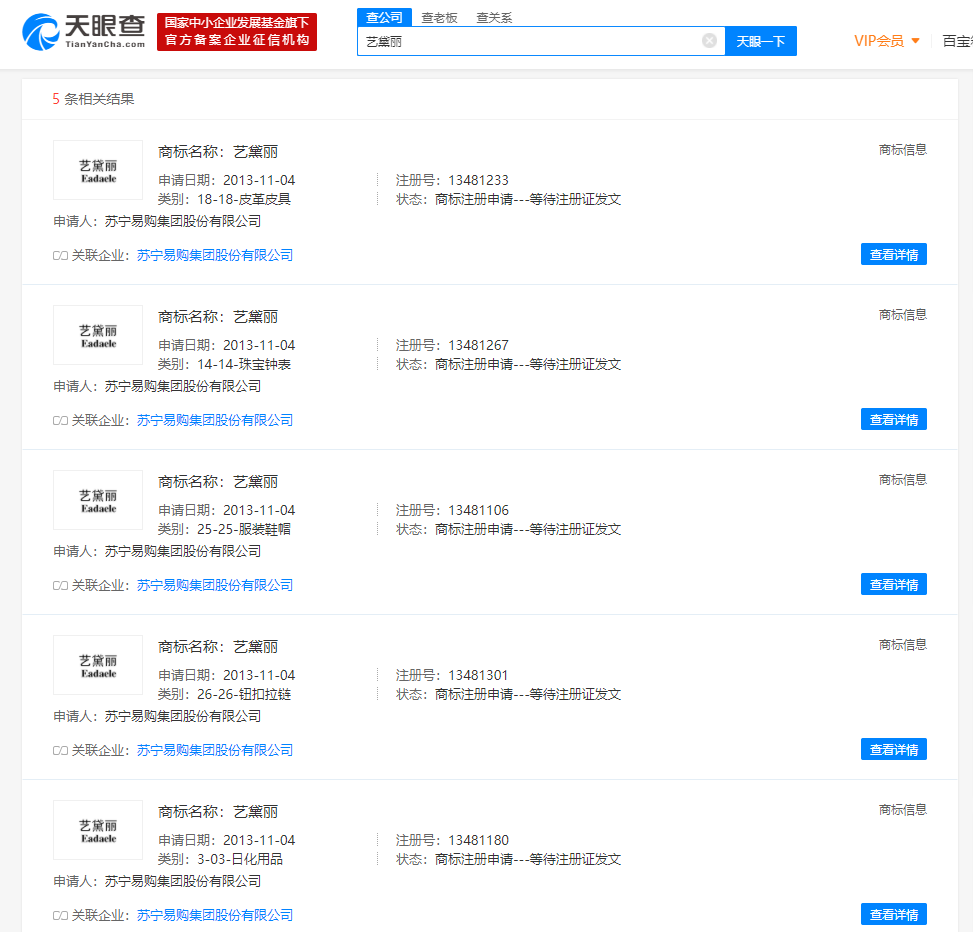Click the 申请日期 text in the 13481106 result
The height and width of the screenshot is (932, 973).
click(226, 511)
